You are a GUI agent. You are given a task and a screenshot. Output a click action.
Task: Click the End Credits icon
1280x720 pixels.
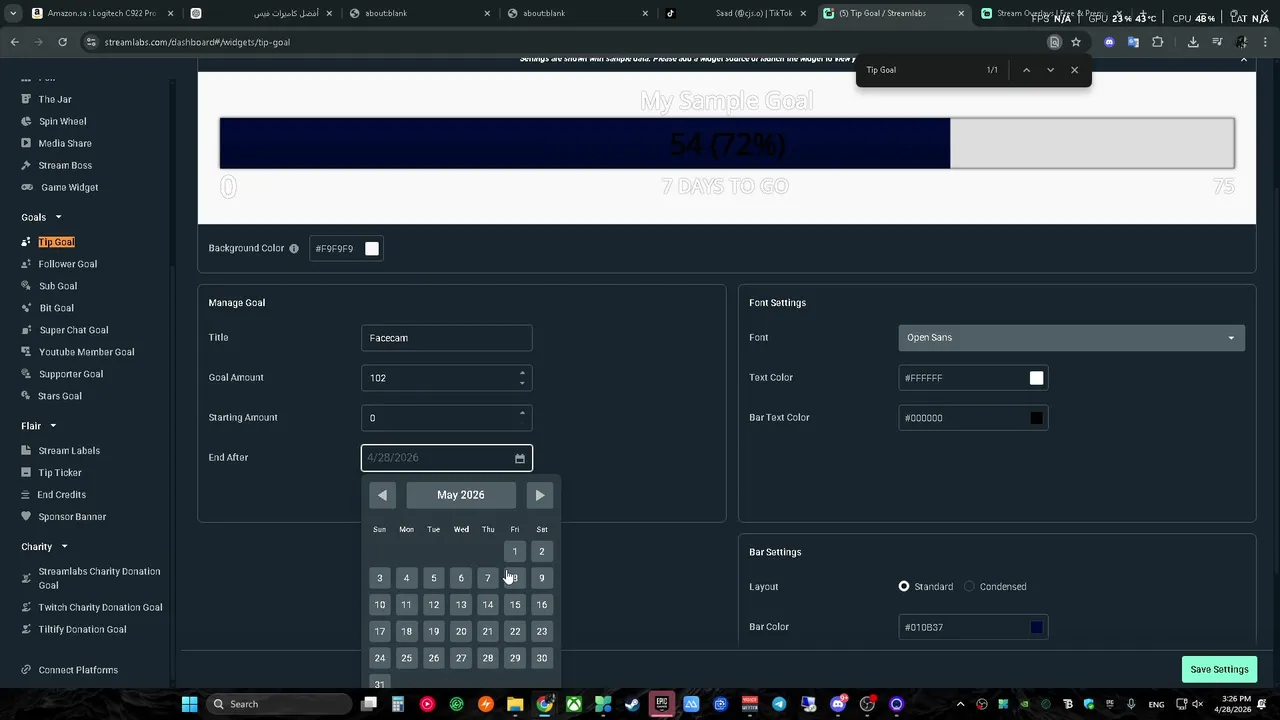tap(27, 495)
